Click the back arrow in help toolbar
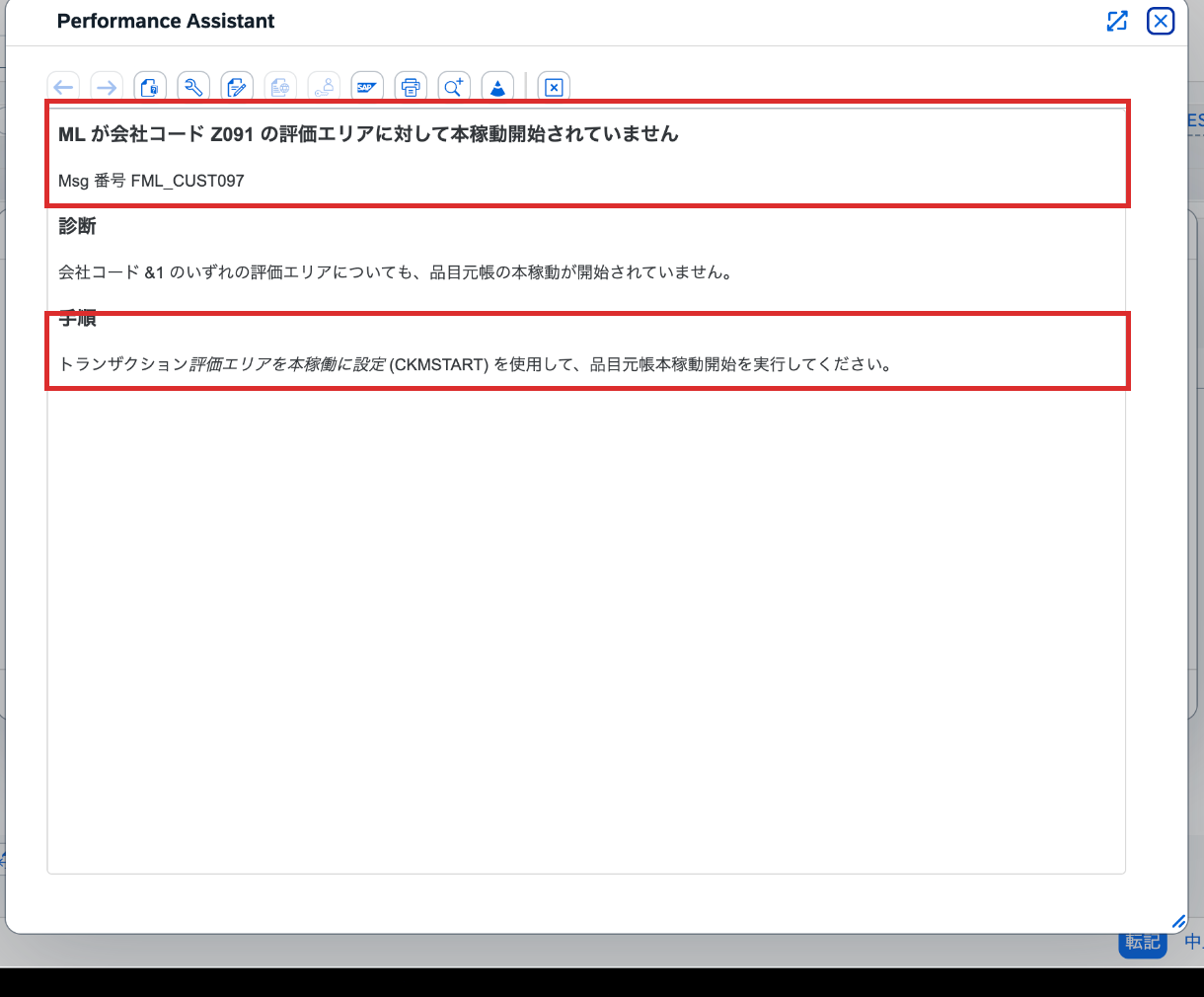The height and width of the screenshot is (997, 1204). pos(63,87)
